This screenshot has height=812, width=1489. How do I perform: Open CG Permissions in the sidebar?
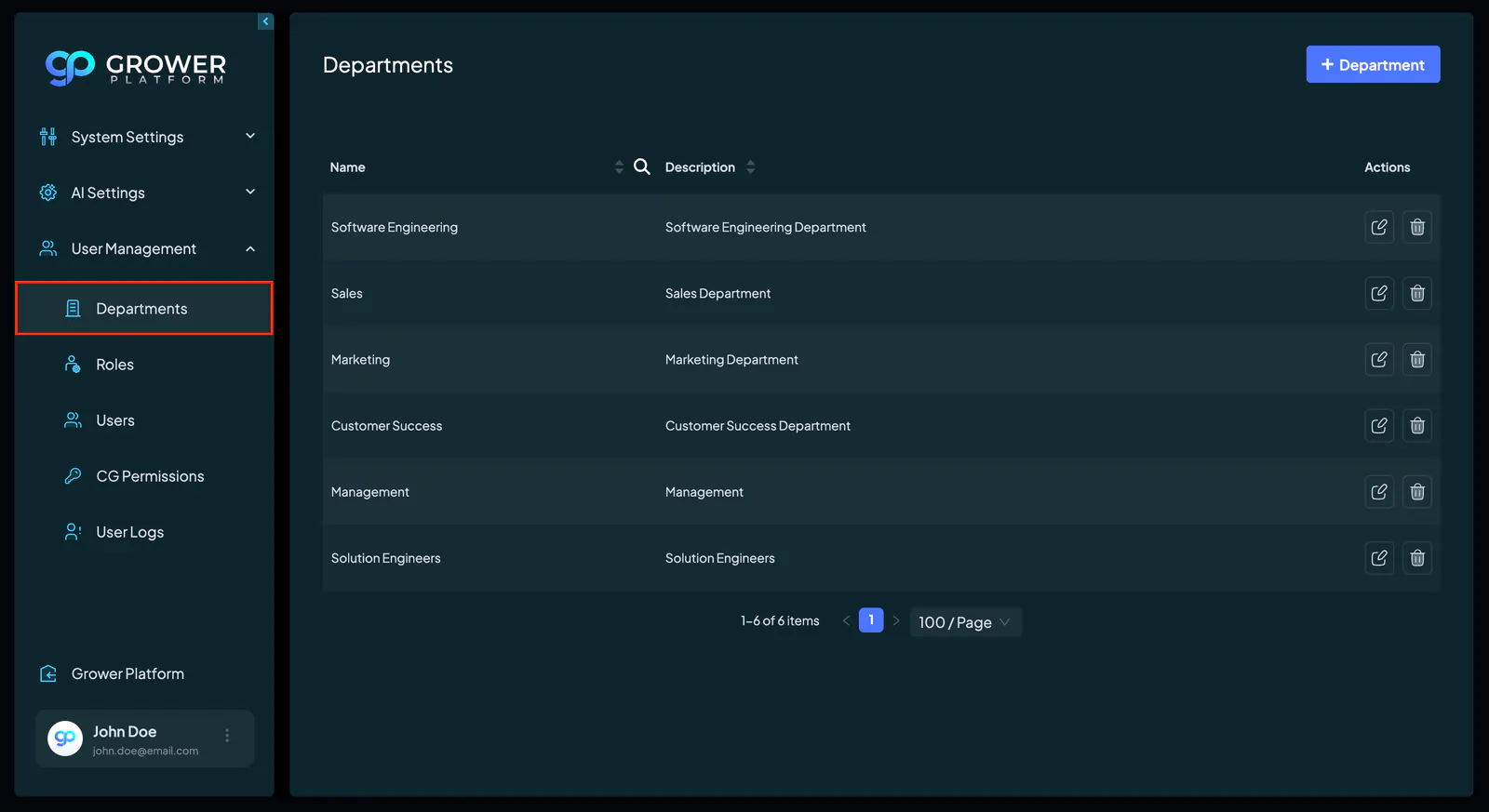coord(144,476)
